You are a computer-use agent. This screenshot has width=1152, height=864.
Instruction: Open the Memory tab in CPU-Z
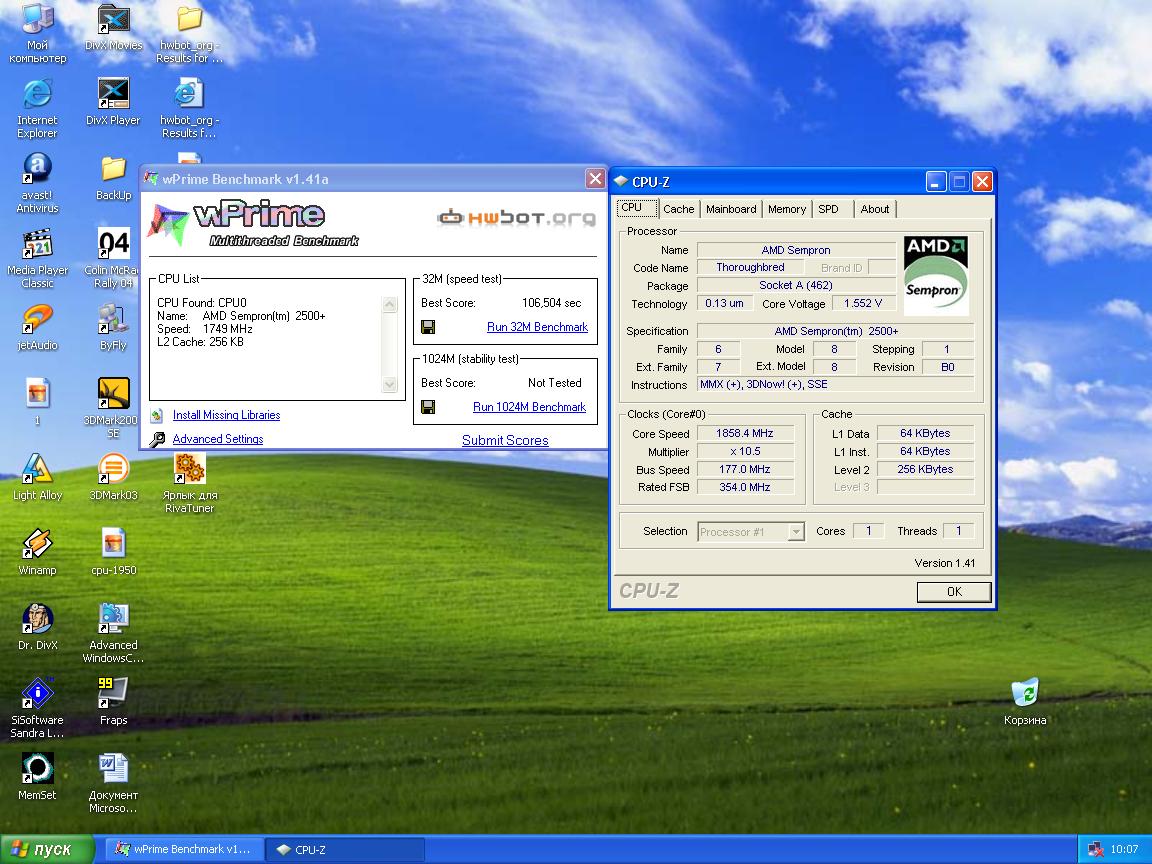787,209
